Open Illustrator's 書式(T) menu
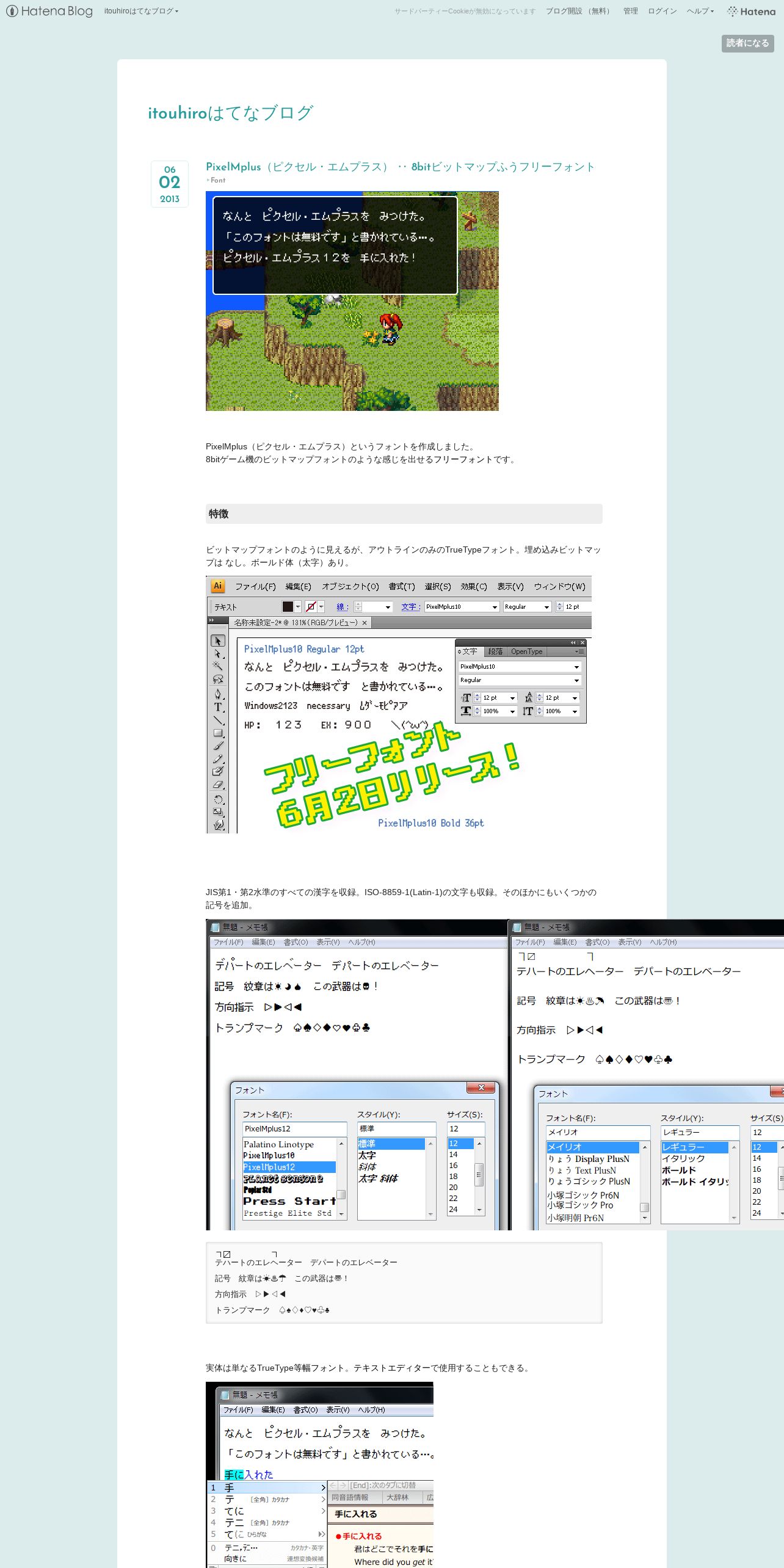784x1568 pixels. [402, 586]
